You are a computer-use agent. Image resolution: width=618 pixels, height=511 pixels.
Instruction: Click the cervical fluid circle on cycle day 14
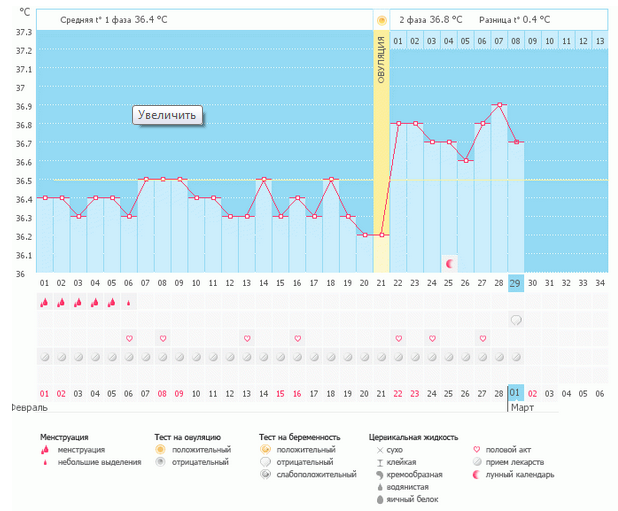[263, 356]
